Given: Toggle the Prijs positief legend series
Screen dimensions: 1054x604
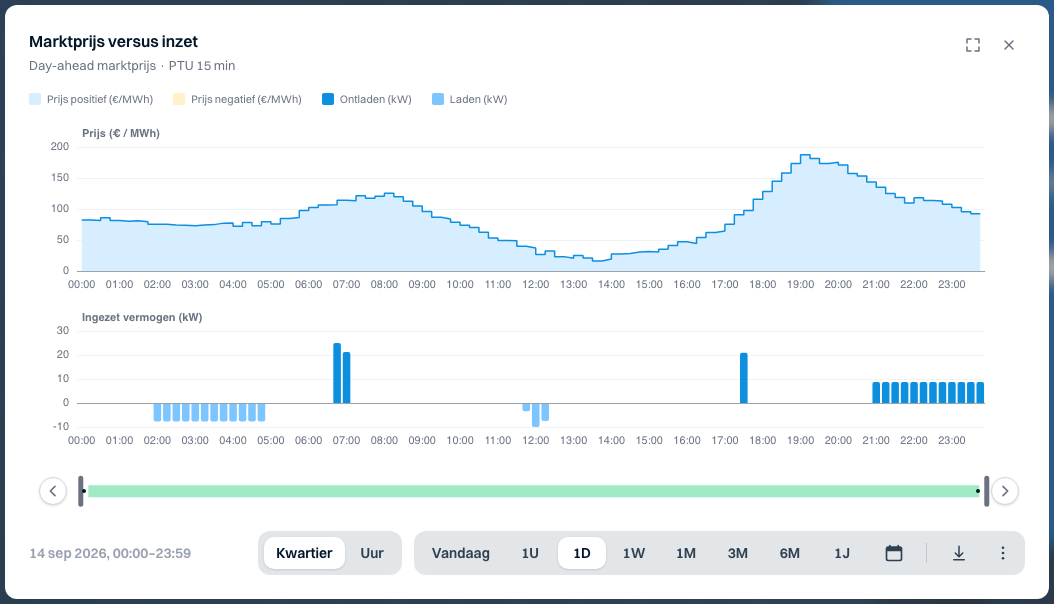Looking at the screenshot, I should (x=91, y=99).
